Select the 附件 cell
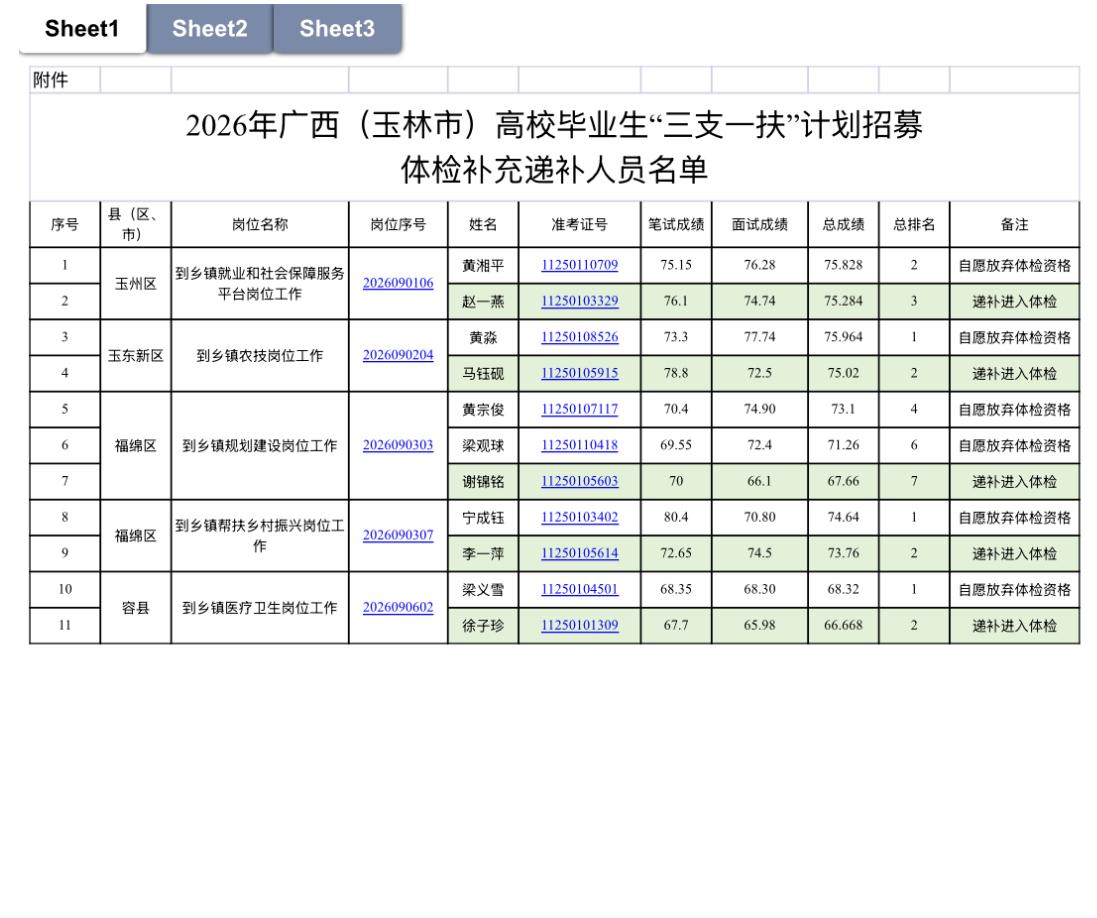This screenshot has height=918, width=1097. 65,80
